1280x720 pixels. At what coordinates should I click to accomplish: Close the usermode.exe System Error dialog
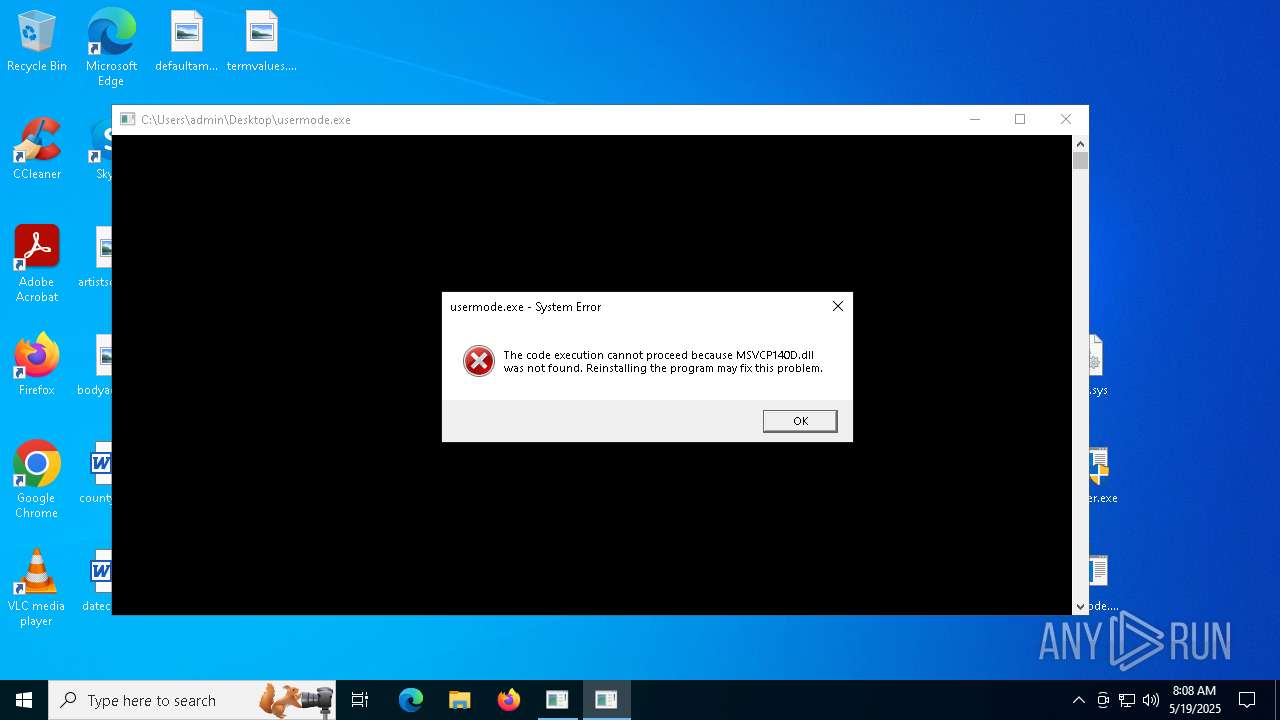coord(838,306)
